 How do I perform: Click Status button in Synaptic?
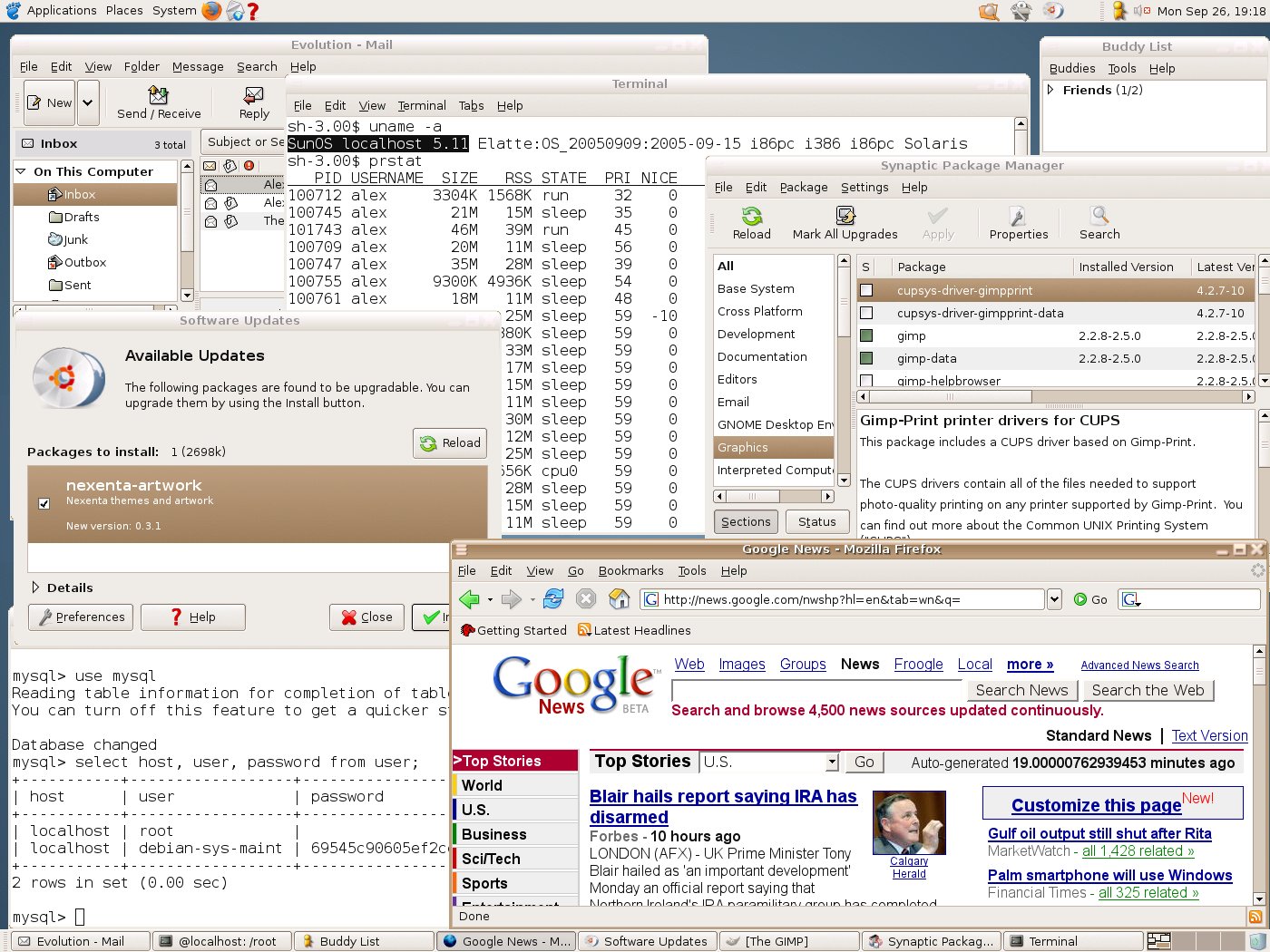pyautogui.click(x=816, y=521)
